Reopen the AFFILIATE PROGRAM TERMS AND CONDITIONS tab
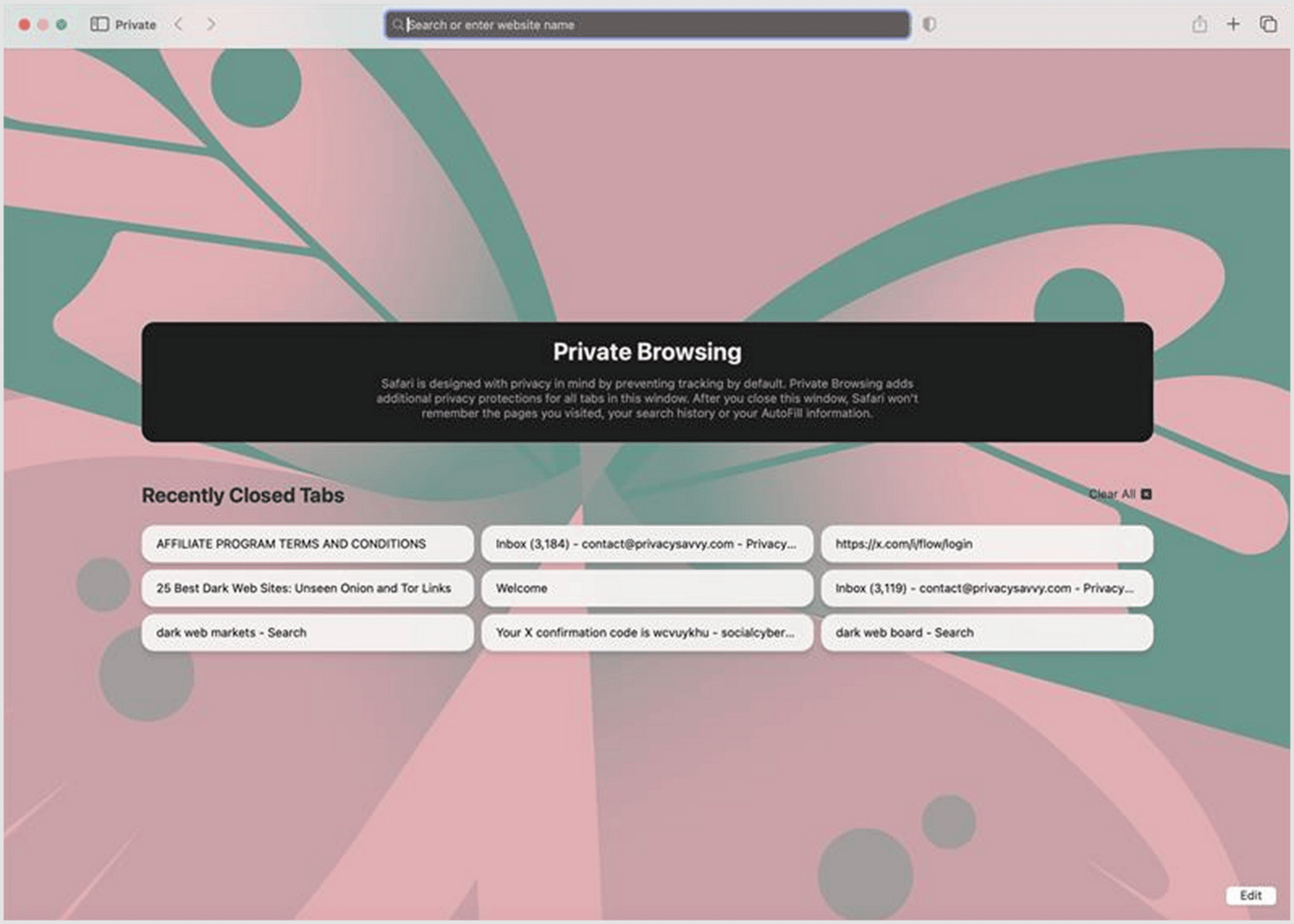Screen dimensions: 1294x924 click(x=307, y=544)
